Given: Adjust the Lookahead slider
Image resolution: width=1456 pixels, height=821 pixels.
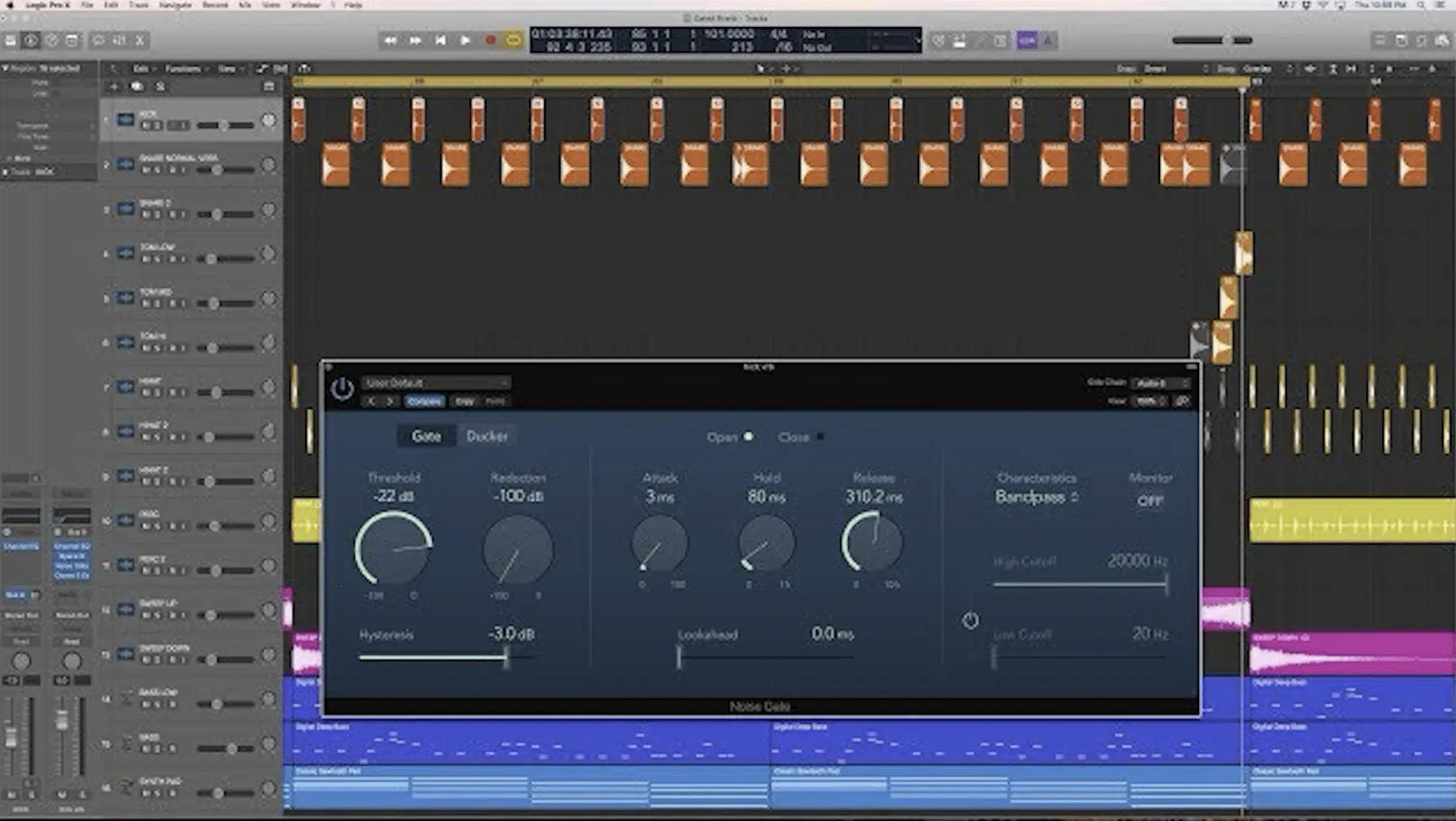Looking at the screenshot, I should point(765,657).
